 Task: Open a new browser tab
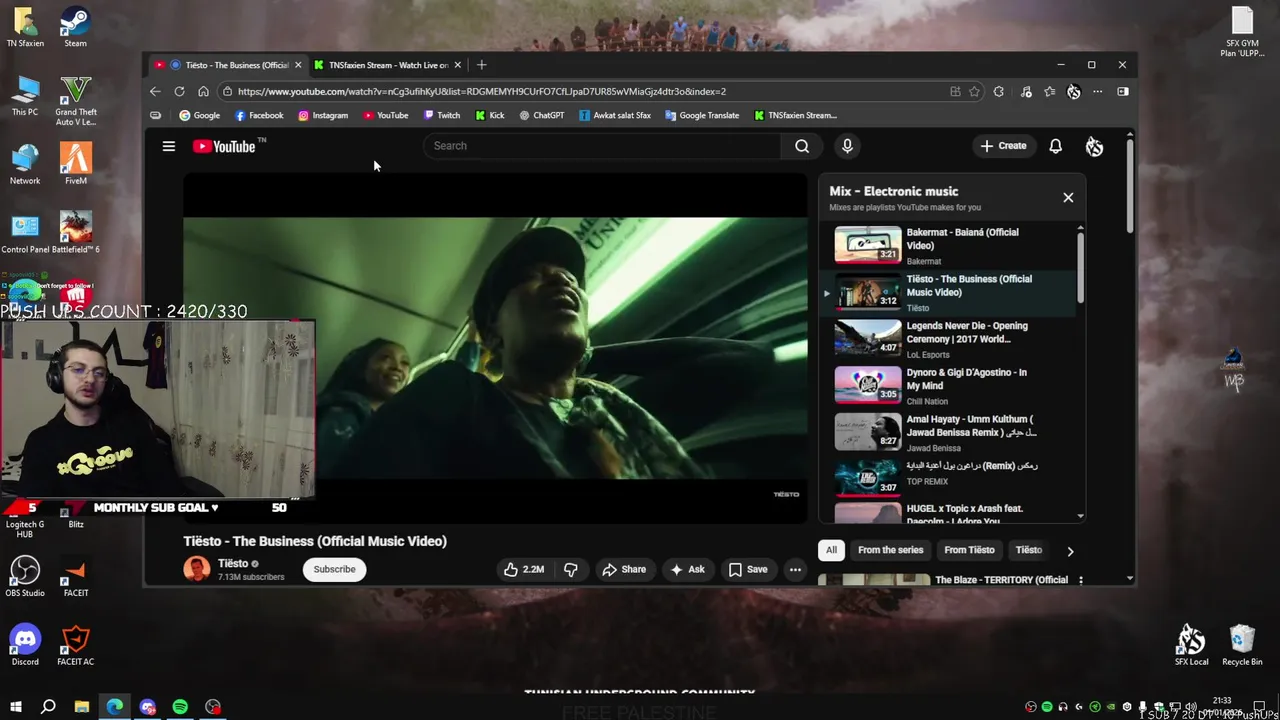coord(481,65)
